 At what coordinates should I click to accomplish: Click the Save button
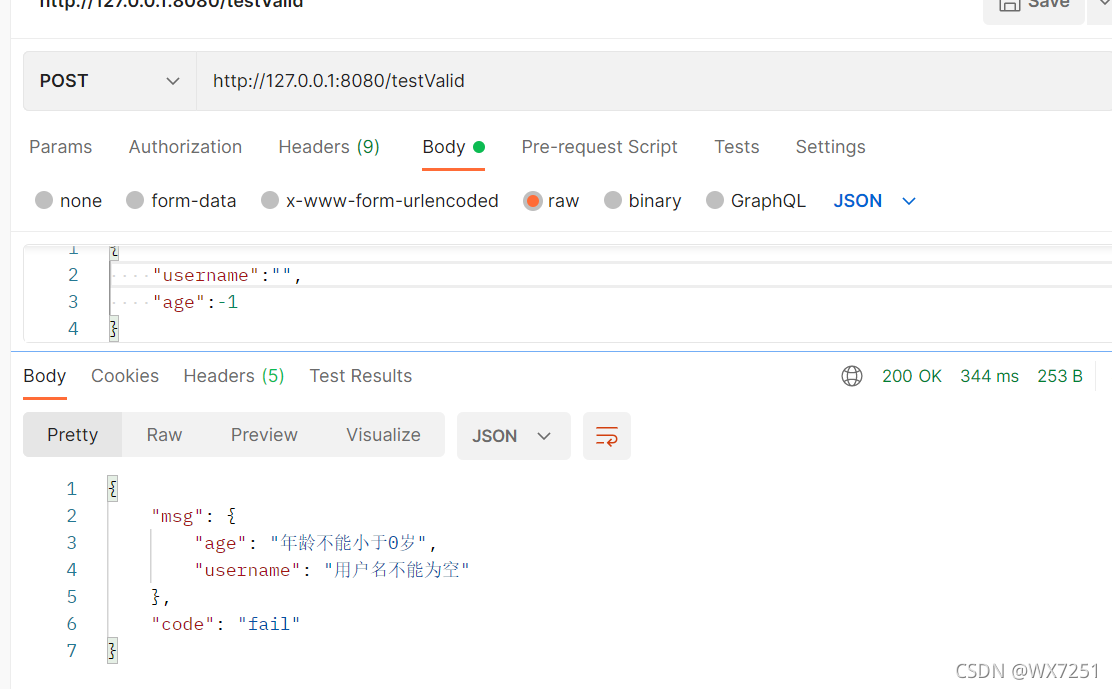(x=1034, y=6)
